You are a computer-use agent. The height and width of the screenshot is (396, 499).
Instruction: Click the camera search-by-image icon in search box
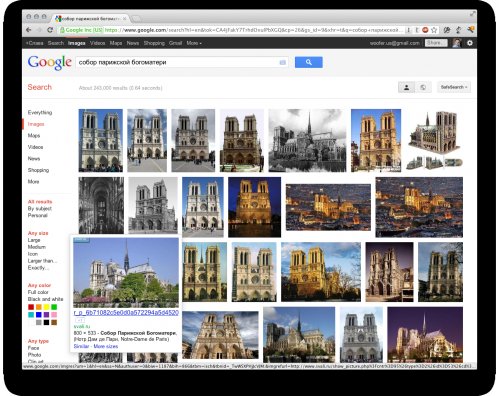click(x=282, y=62)
